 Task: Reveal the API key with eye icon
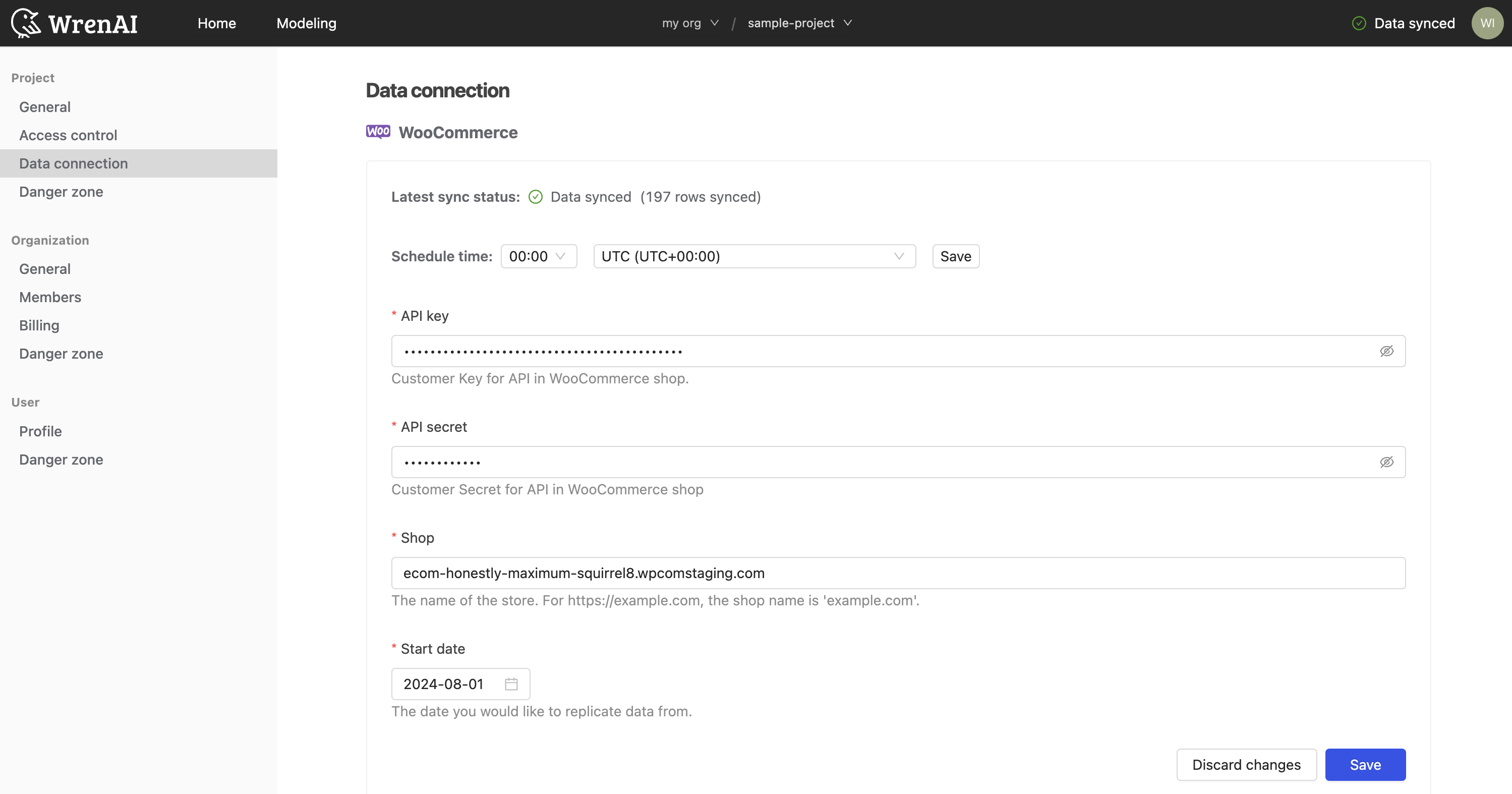pyautogui.click(x=1386, y=351)
